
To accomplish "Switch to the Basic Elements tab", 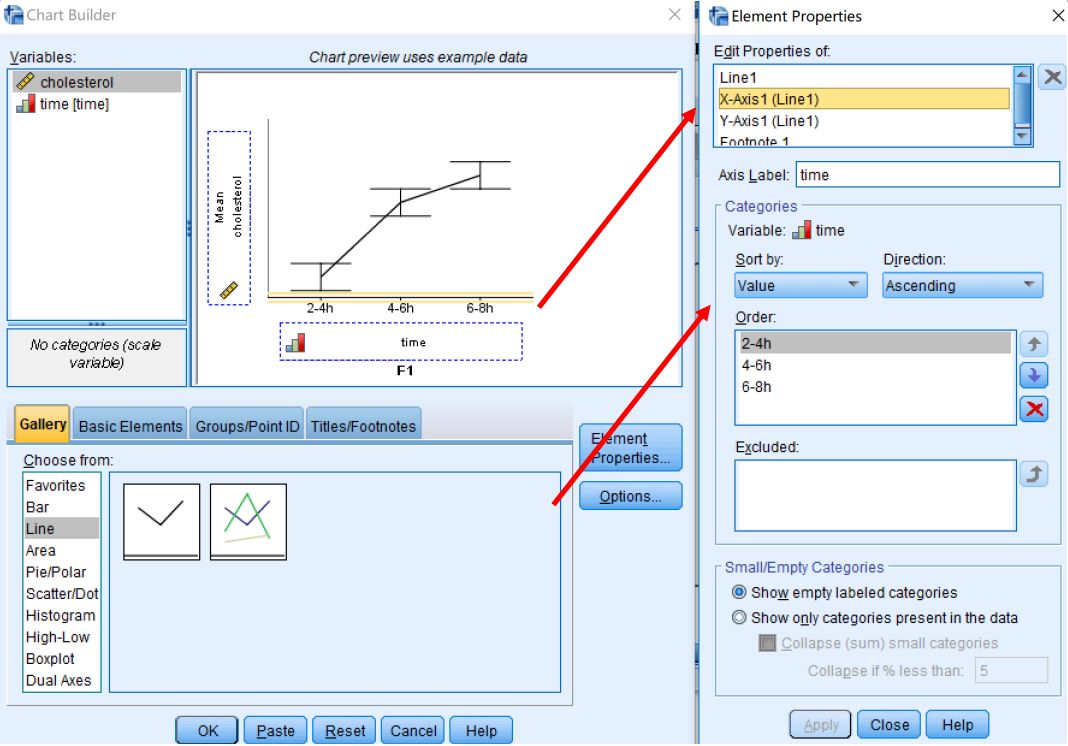I will [130, 426].
